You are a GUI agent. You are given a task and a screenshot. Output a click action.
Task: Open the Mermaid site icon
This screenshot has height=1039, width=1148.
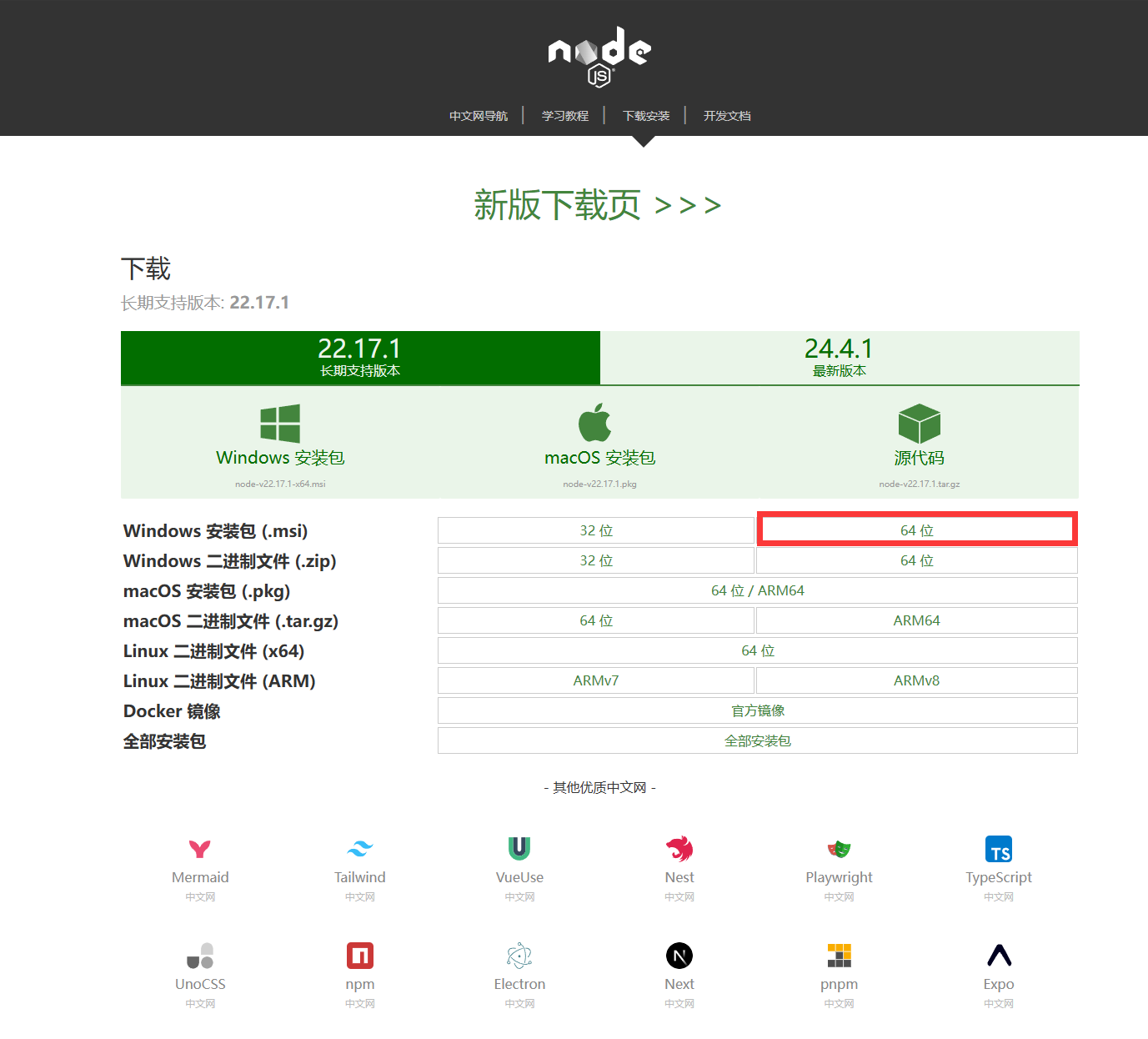200,849
